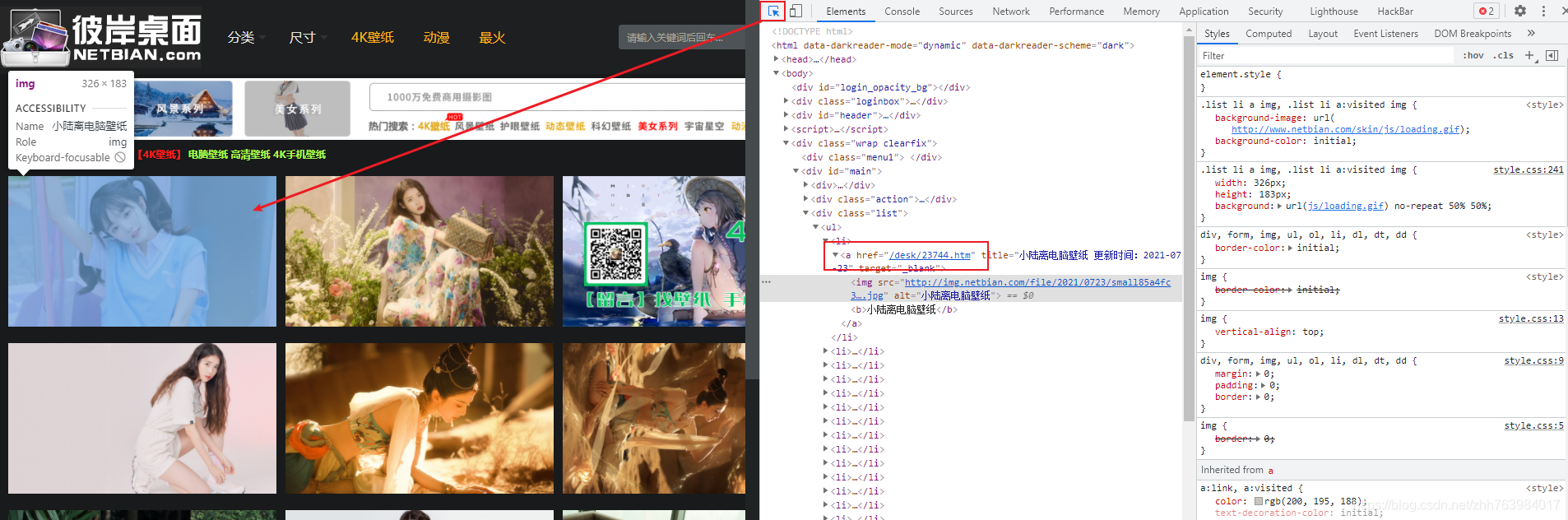This screenshot has height=520, width=1568.
Task: Open the Performance tab
Action: 1076,12
